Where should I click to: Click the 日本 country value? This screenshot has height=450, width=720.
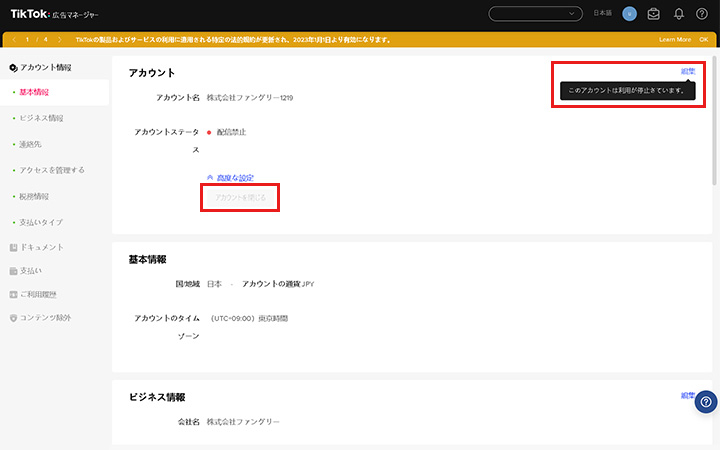(x=214, y=284)
